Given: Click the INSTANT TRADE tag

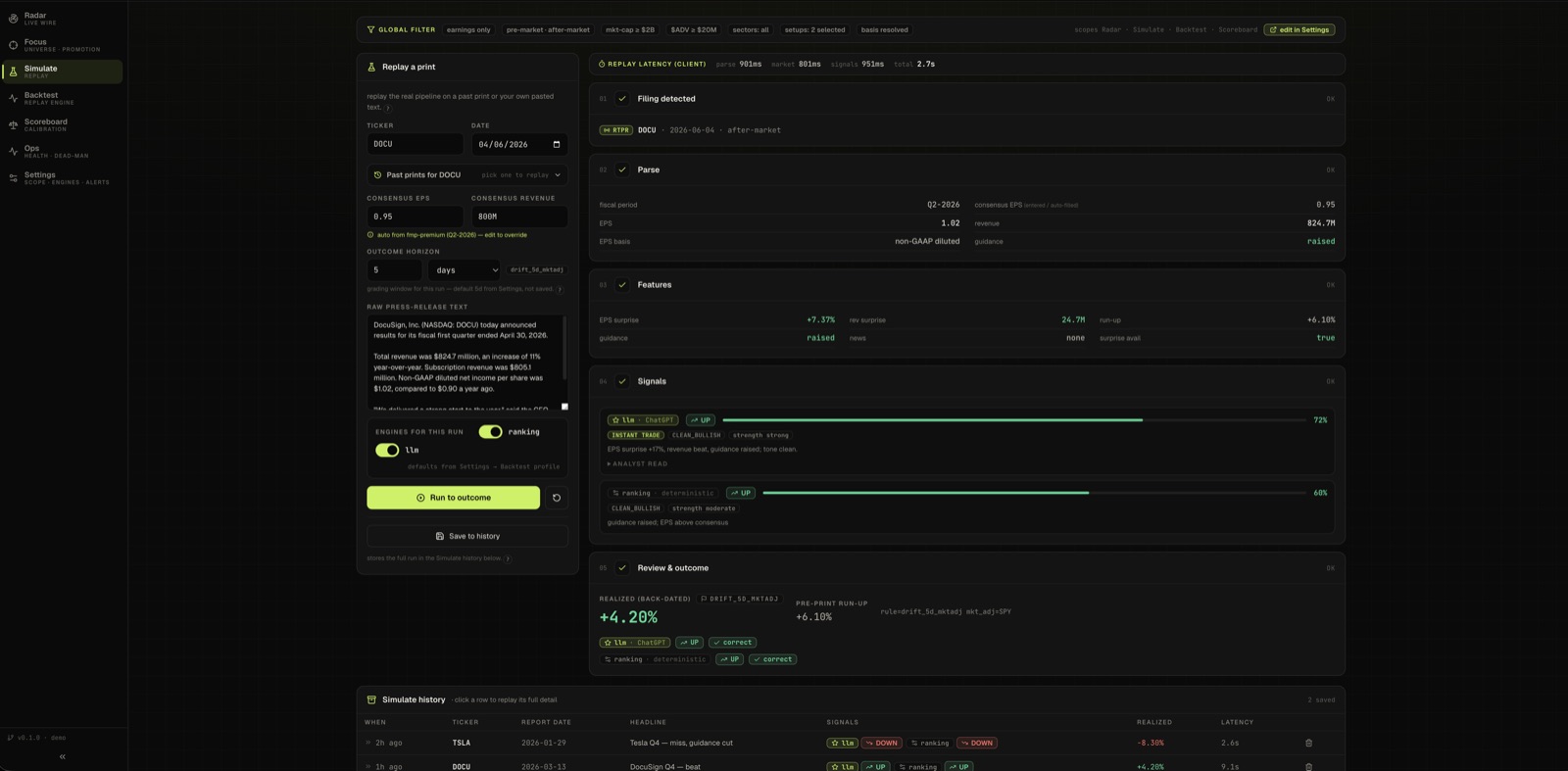Looking at the screenshot, I should point(636,435).
